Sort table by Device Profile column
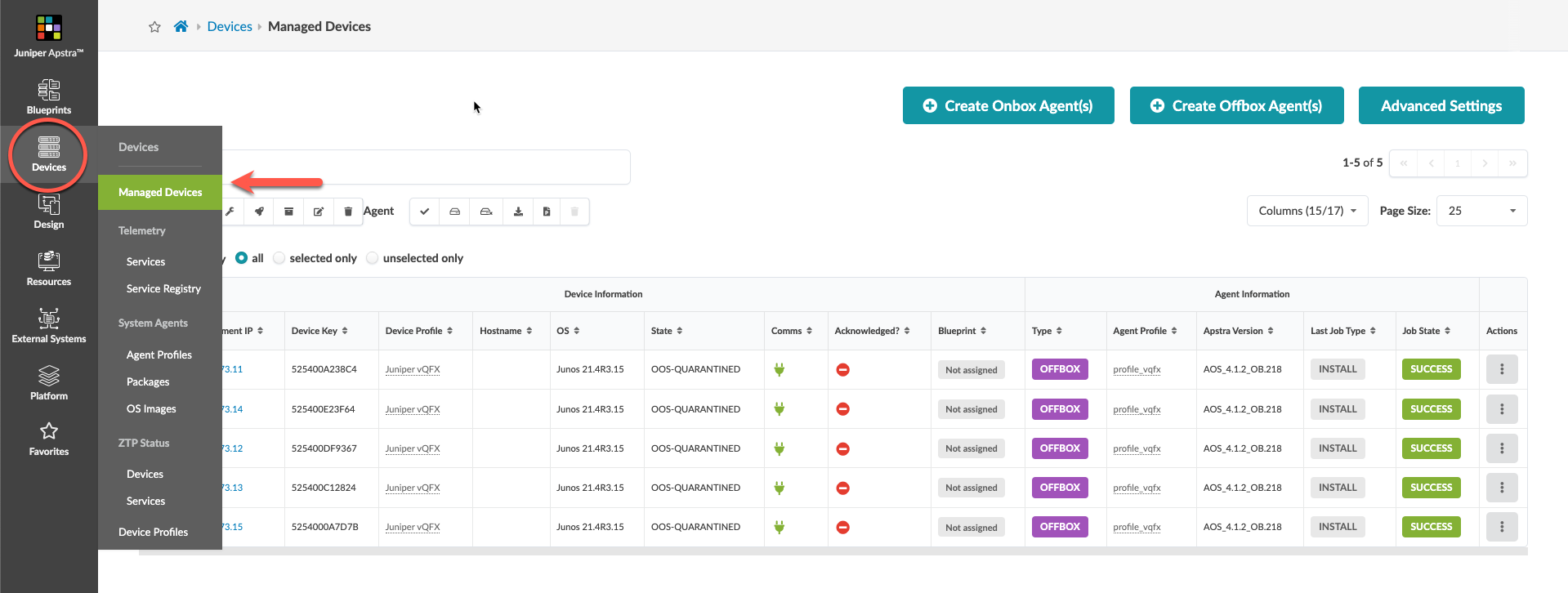 click(x=419, y=331)
